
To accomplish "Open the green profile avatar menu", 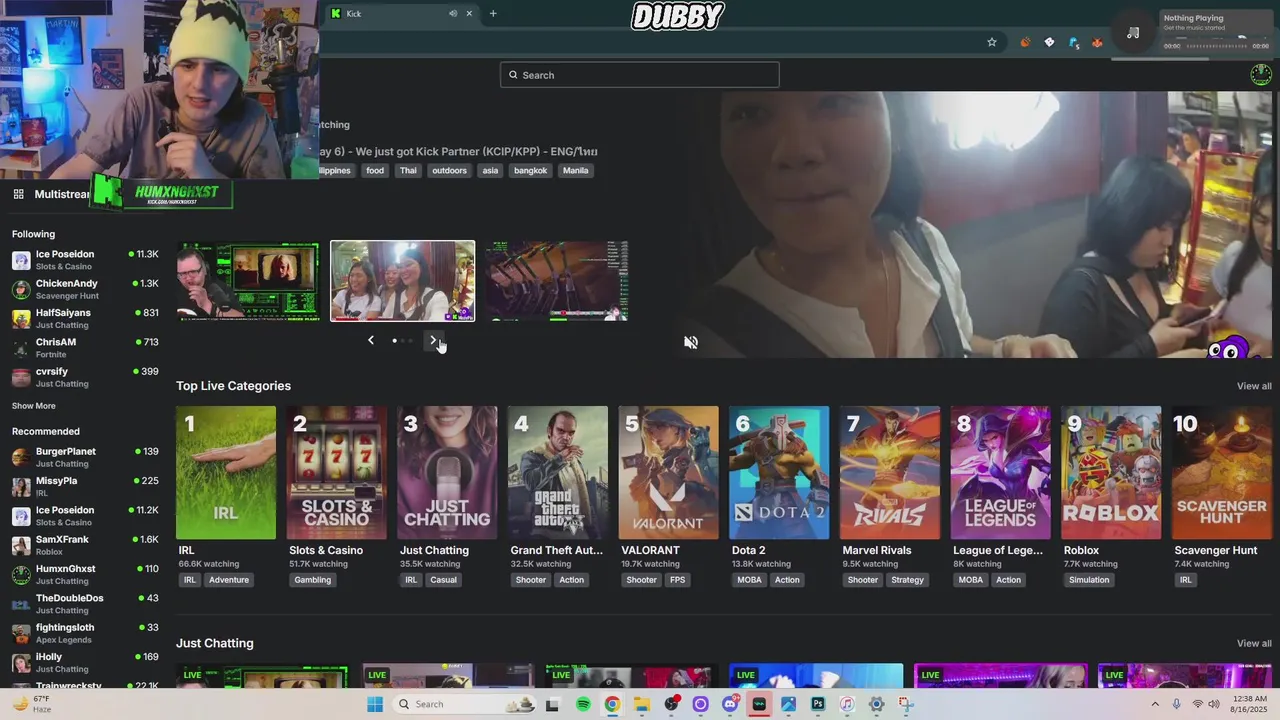I will tap(1261, 74).
